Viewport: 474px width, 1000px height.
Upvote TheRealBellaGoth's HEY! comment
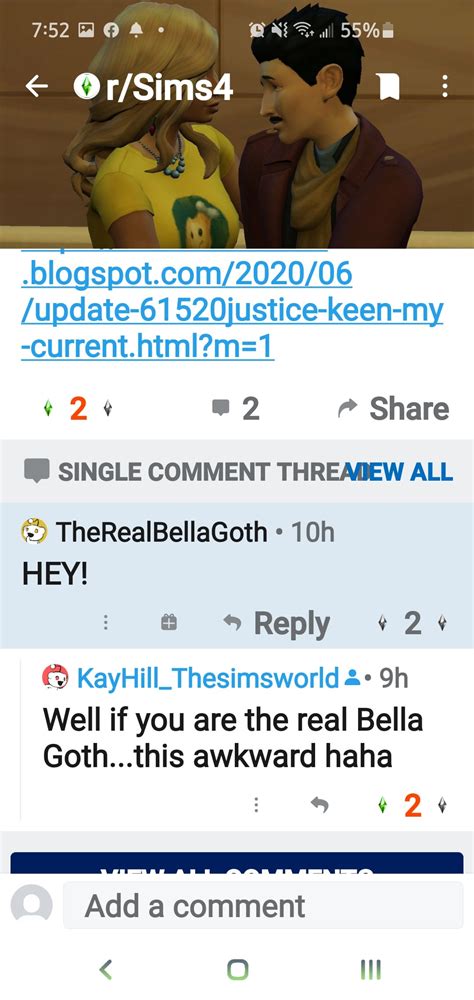click(x=382, y=623)
